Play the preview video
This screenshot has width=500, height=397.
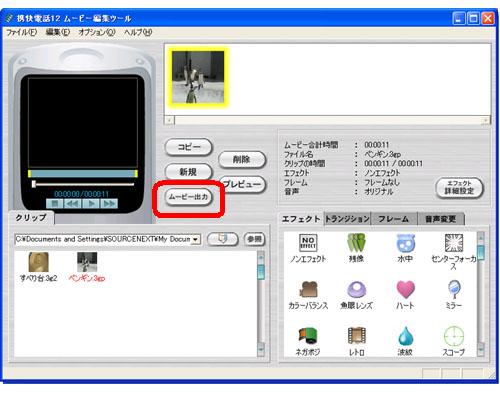91,203
